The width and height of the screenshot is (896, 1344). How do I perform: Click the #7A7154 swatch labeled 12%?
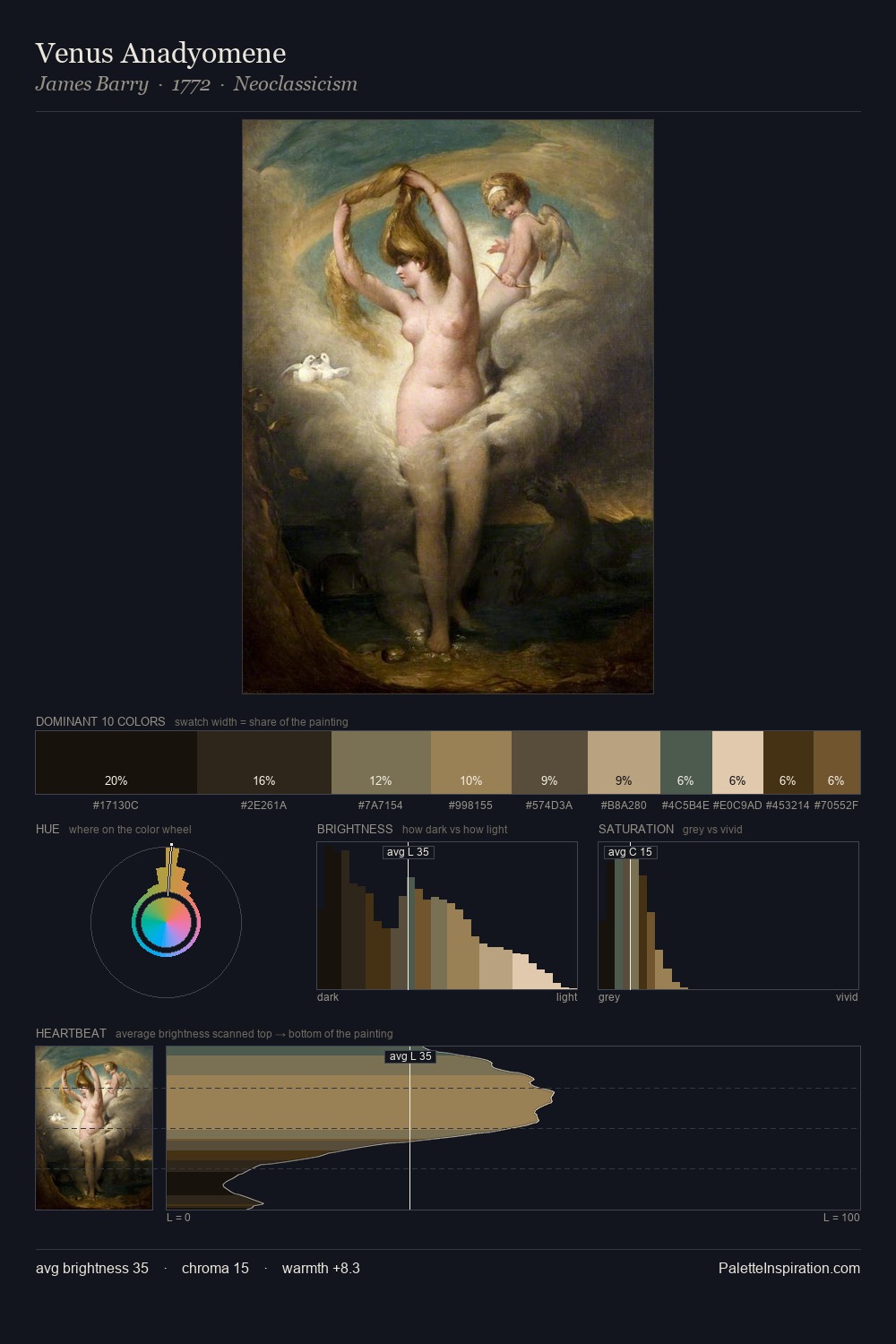[x=381, y=762]
